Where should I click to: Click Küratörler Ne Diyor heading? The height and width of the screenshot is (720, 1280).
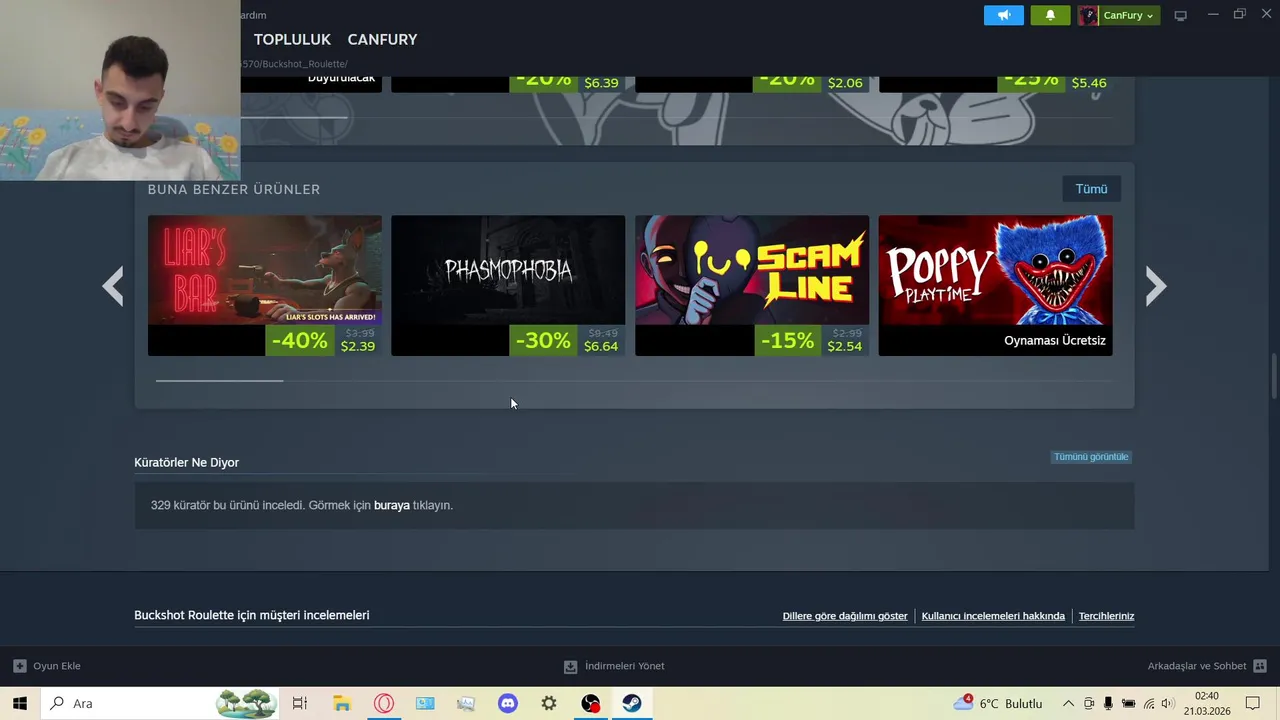click(x=186, y=462)
